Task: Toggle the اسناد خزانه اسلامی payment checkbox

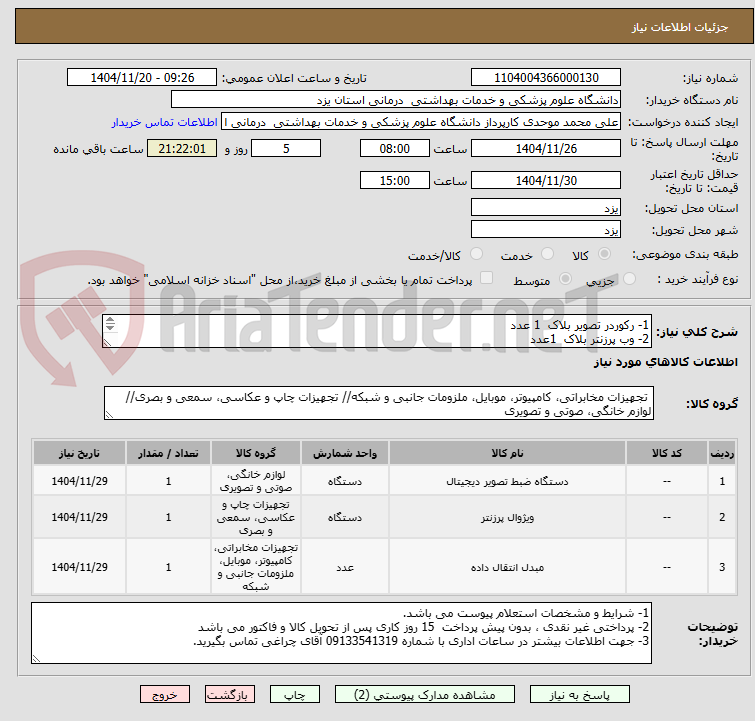Action: (x=486, y=278)
